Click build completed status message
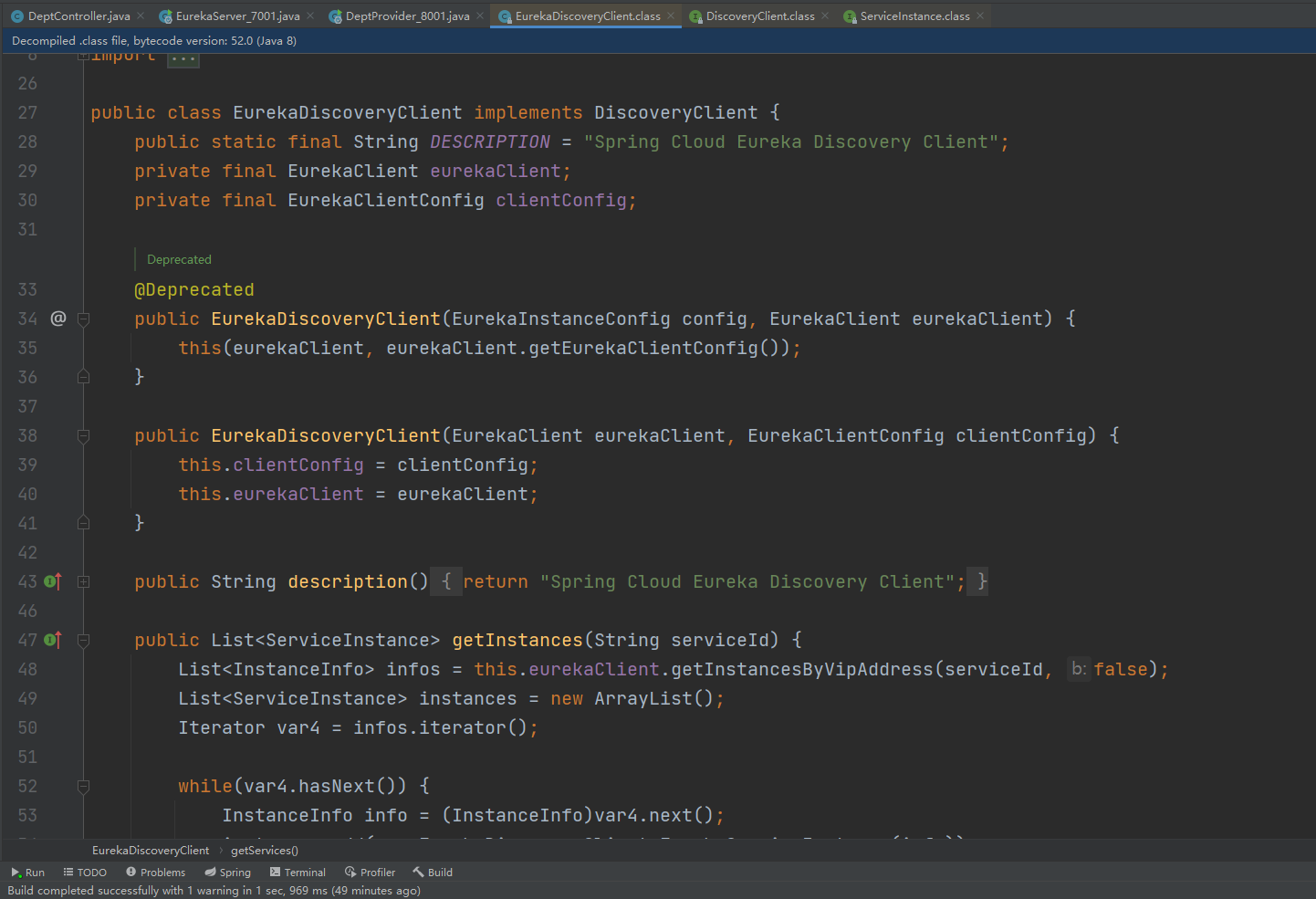Screen dimensions: 1316x899 coord(214,891)
